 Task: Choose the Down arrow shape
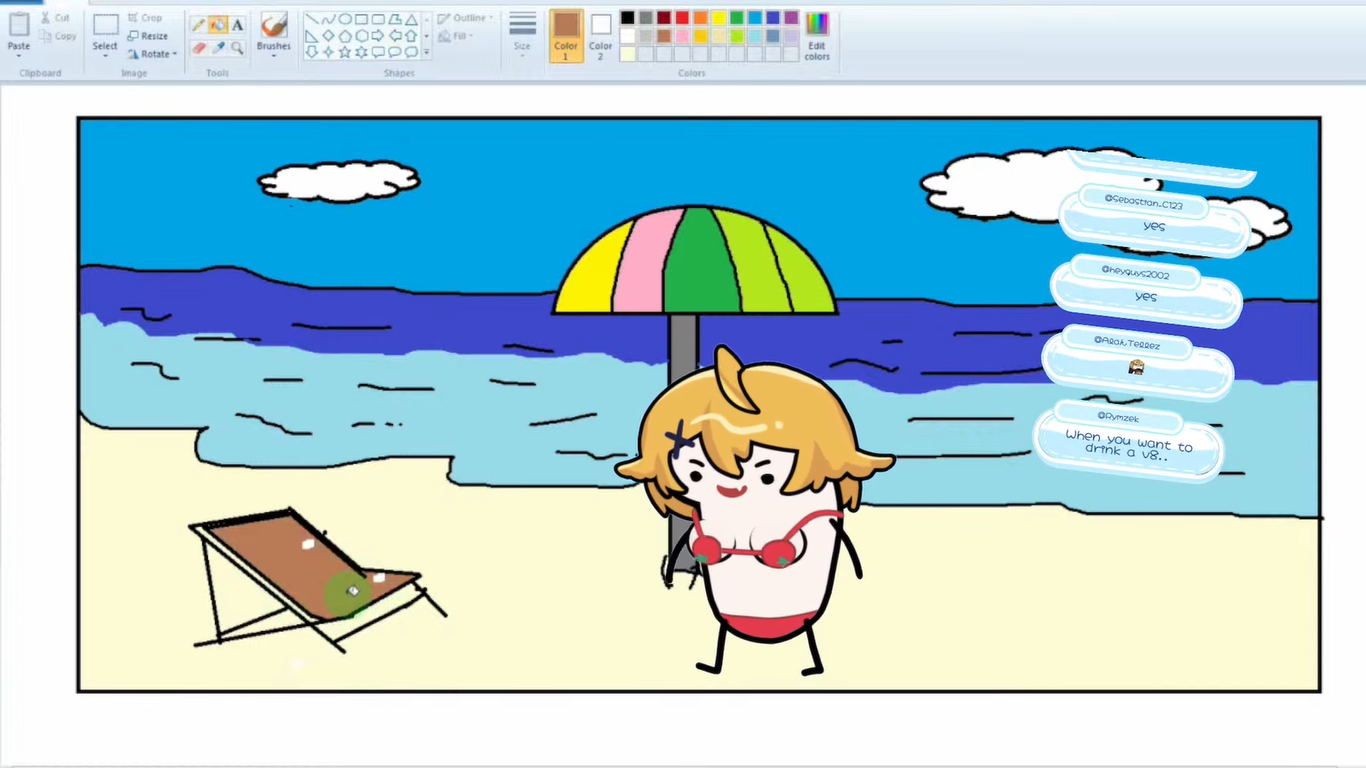point(312,52)
